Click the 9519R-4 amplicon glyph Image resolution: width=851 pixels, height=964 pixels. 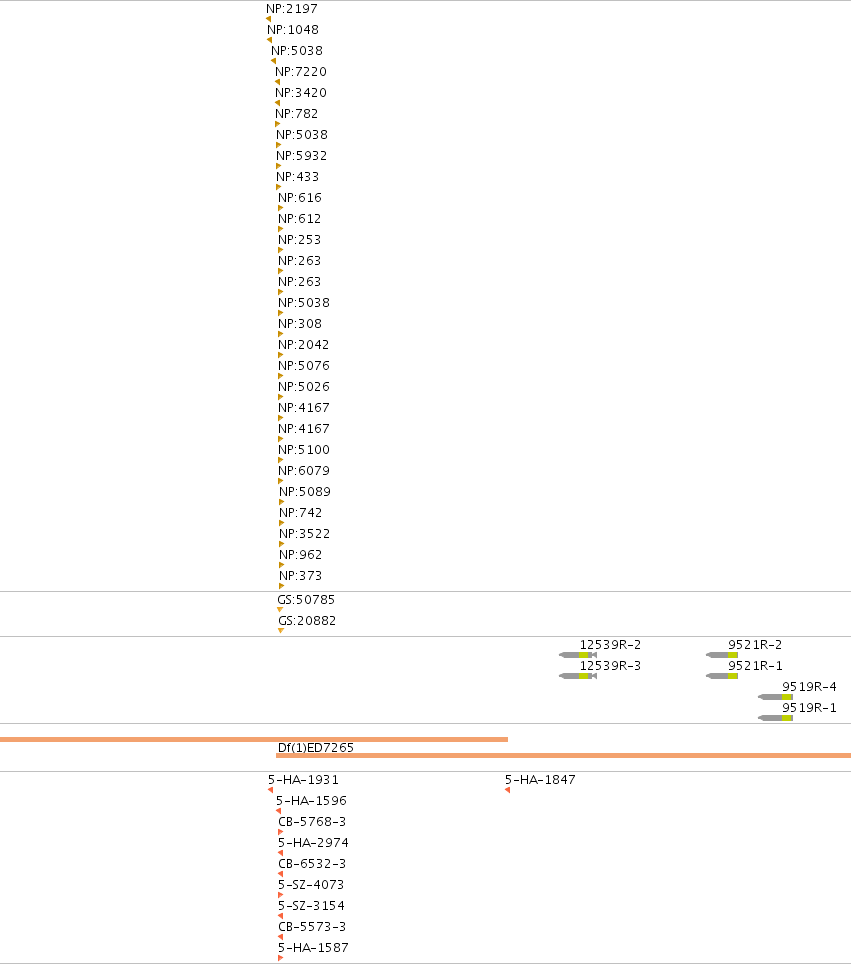(x=775, y=697)
